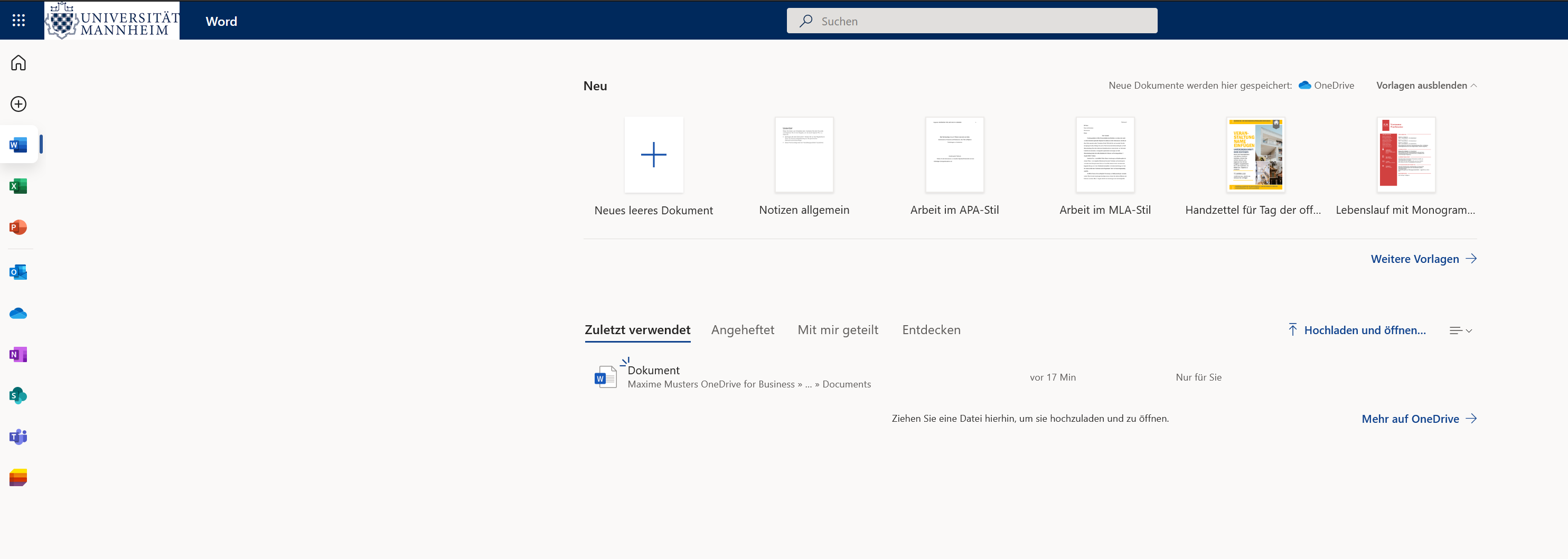This screenshot has height=559, width=1568.
Task: Open Outlook from the sidebar
Action: point(18,272)
